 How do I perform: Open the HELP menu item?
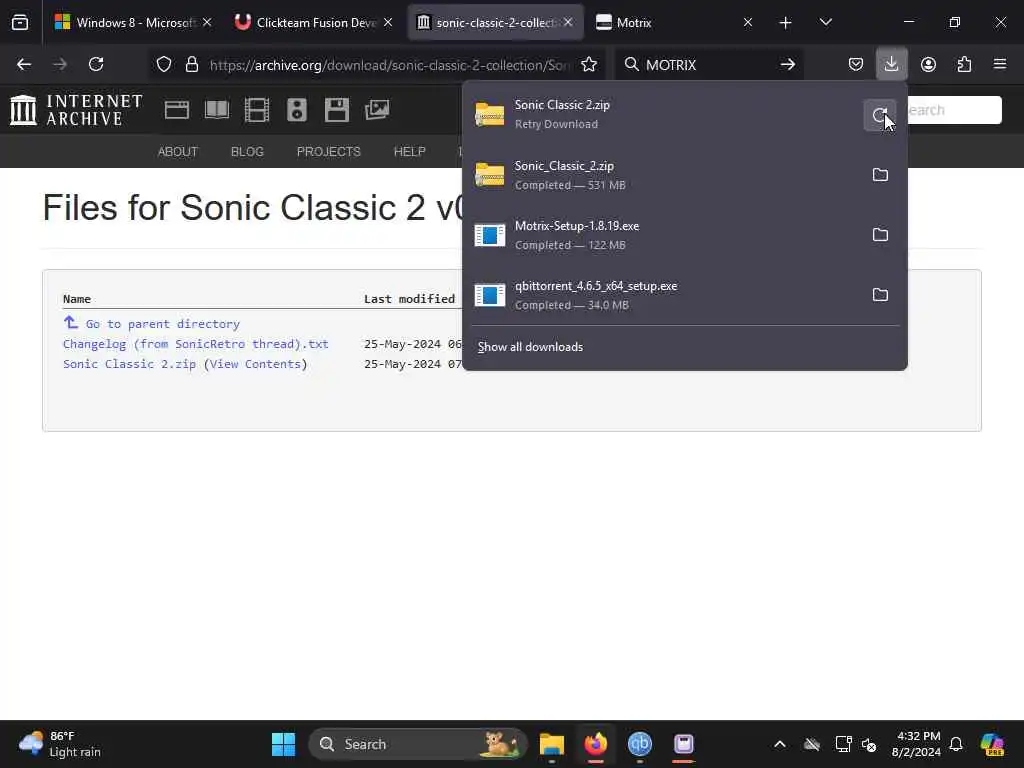[409, 152]
